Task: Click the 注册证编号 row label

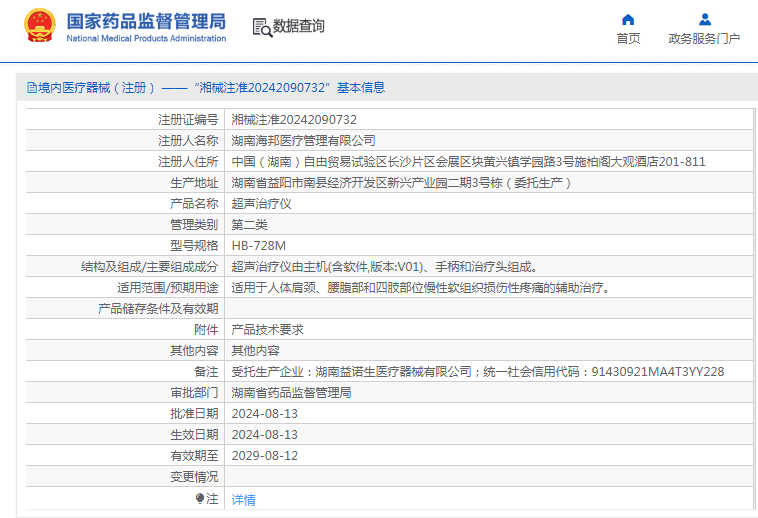Action: tap(188, 119)
